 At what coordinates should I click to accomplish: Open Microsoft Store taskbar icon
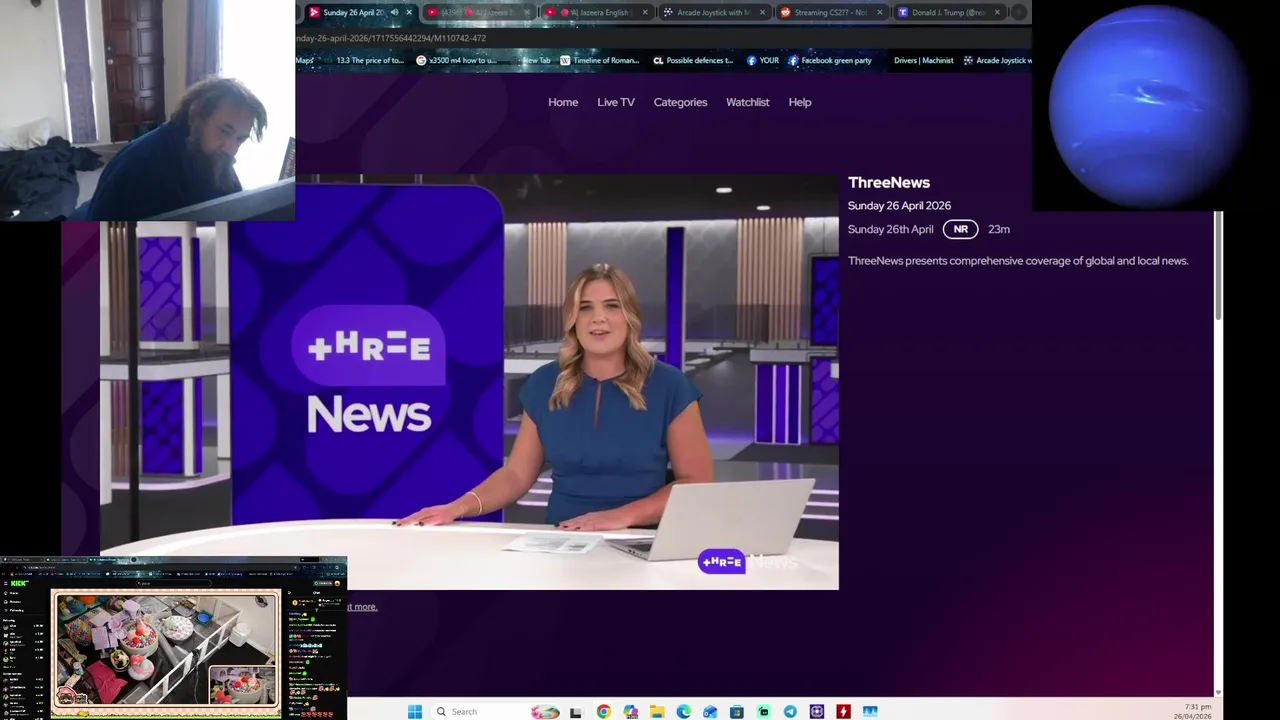(736, 712)
